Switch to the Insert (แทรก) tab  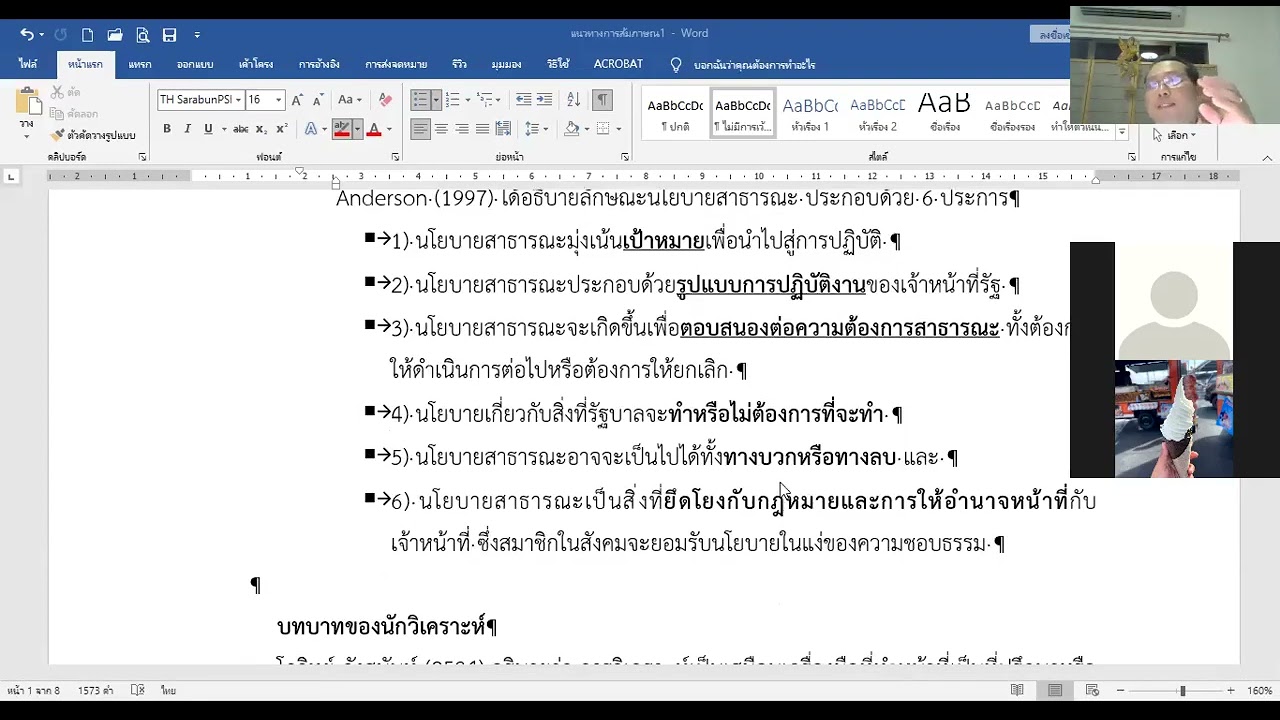(x=140, y=64)
